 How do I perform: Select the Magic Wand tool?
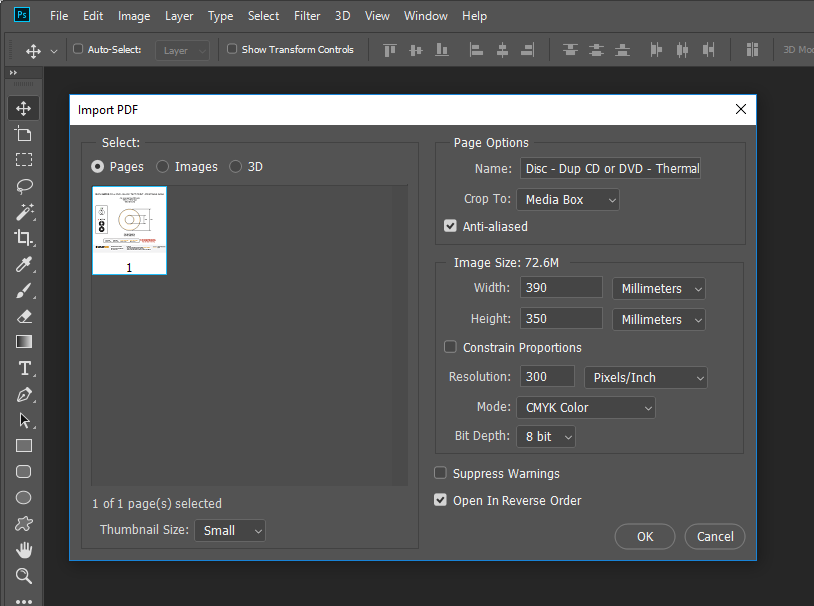point(23,212)
